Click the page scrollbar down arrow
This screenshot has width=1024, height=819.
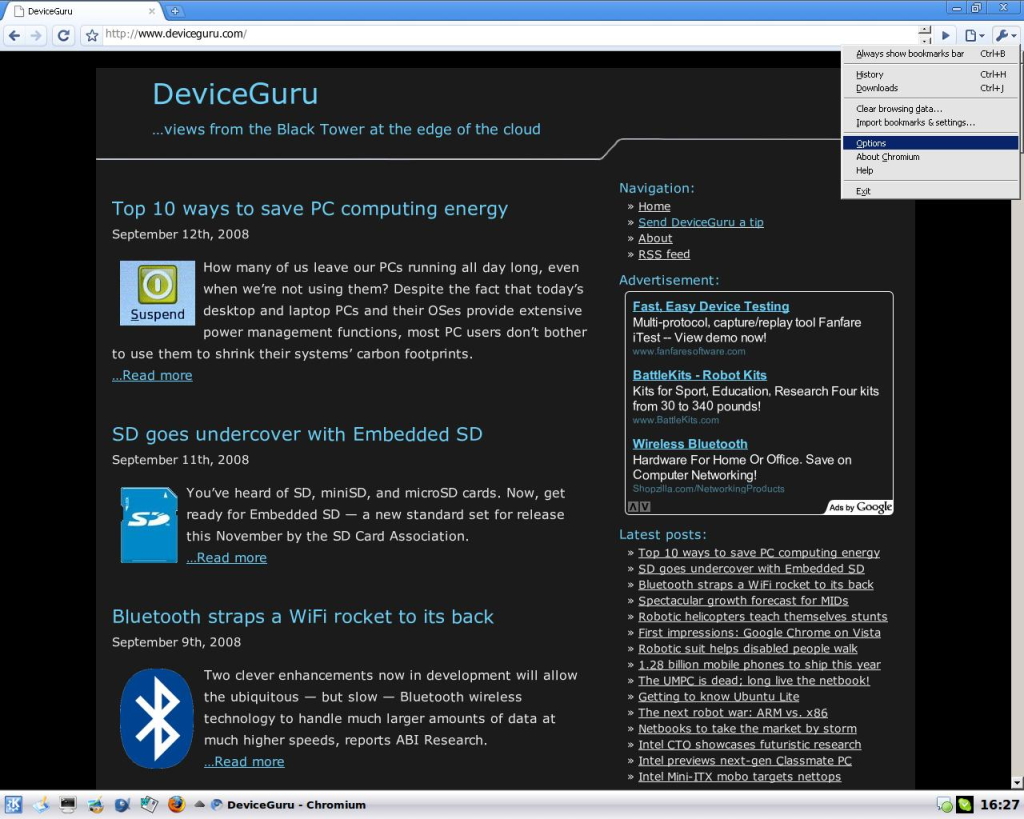coord(1017,782)
